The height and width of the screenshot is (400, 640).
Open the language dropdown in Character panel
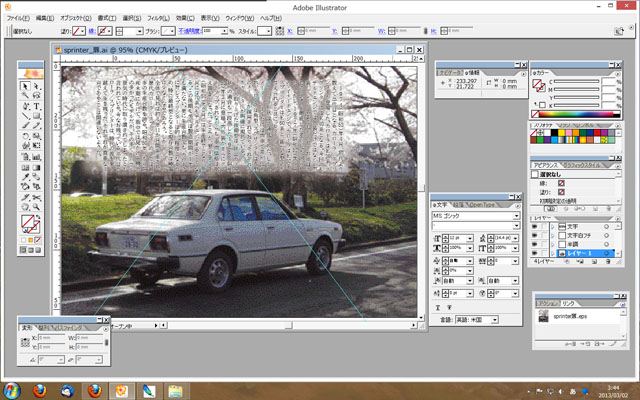tap(495, 320)
